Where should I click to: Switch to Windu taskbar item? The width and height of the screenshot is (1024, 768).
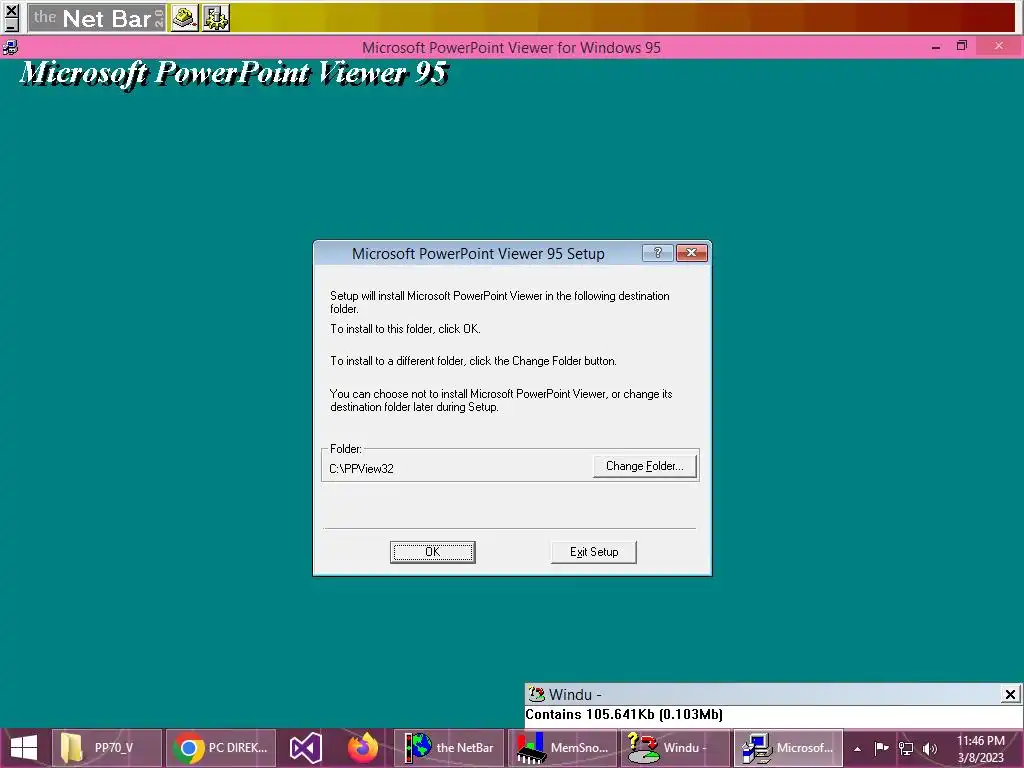675,748
